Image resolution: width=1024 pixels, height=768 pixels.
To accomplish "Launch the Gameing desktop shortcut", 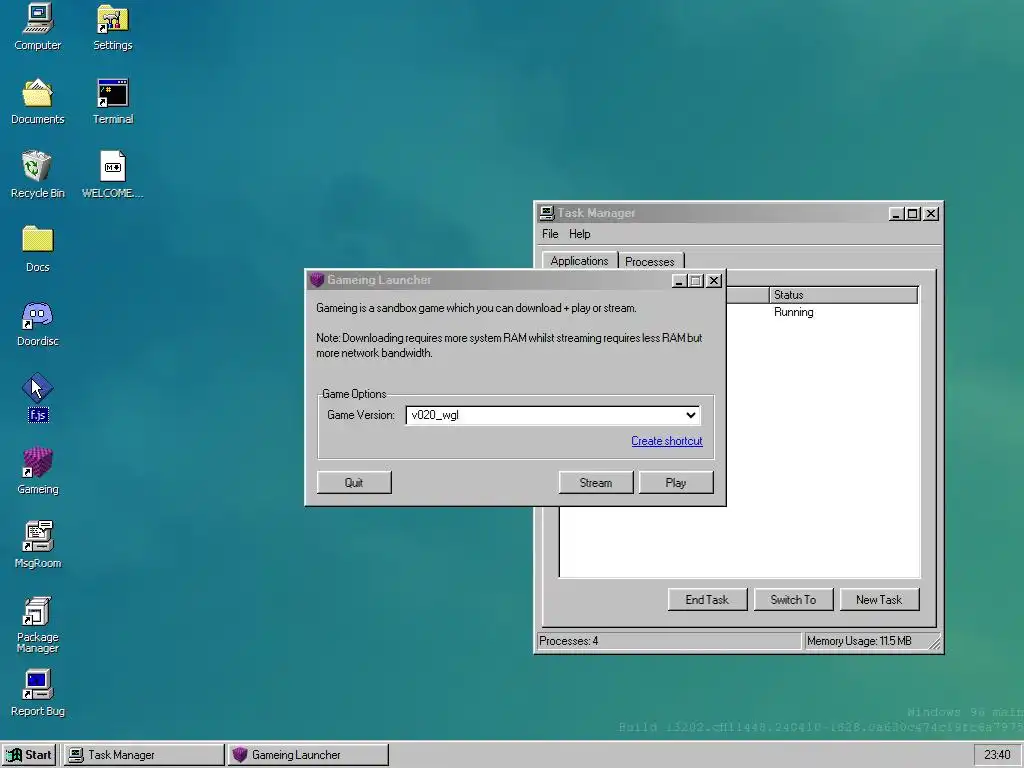I will 37,471.
